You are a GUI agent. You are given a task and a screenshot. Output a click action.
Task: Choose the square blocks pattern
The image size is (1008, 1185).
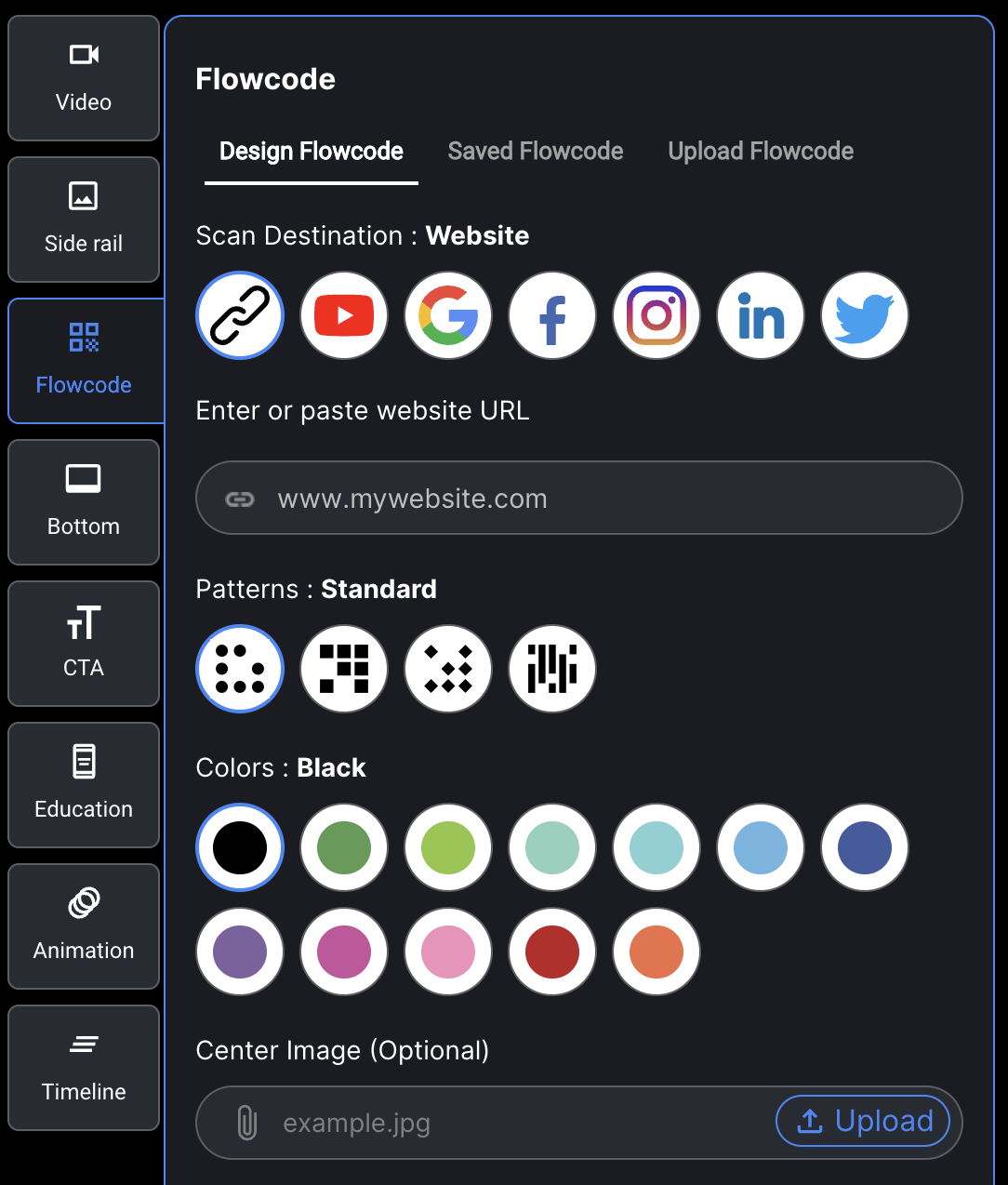pyautogui.click(x=344, y=669)
